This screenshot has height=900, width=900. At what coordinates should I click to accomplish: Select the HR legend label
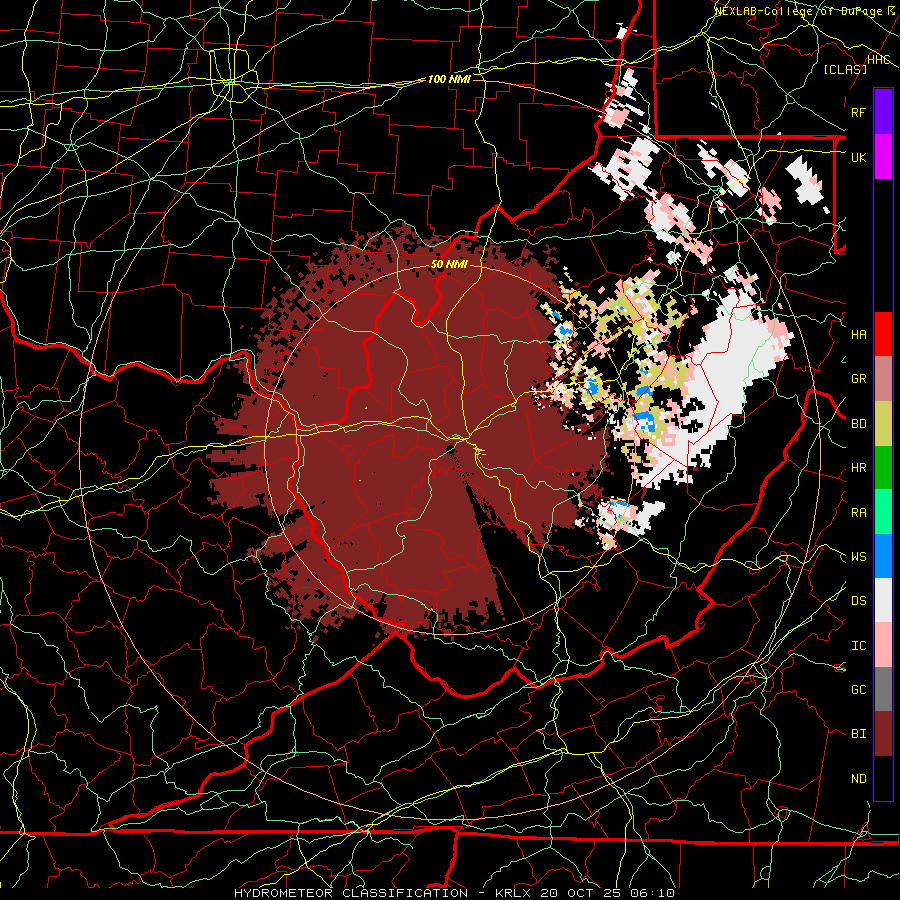858,468
